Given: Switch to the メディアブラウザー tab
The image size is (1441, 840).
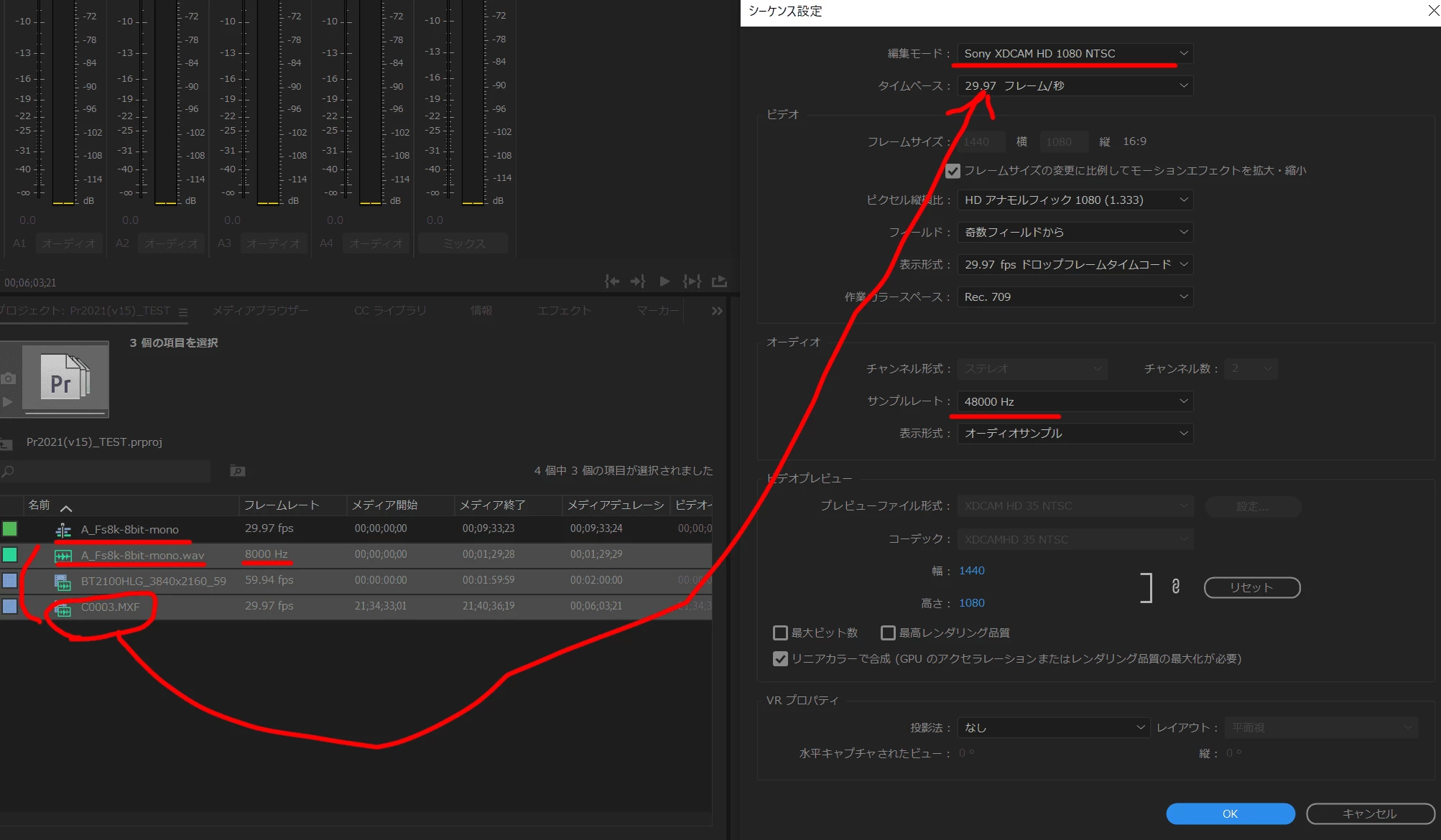Looking at the screenshot, I should coord(260,310).
